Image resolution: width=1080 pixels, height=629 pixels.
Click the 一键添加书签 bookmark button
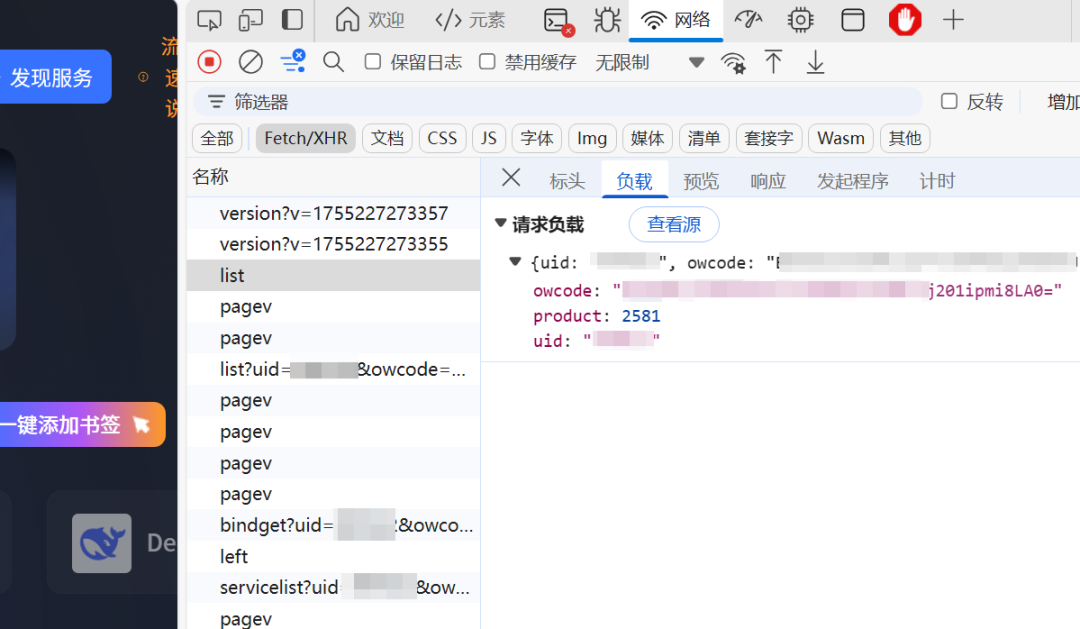coord(82,424)
